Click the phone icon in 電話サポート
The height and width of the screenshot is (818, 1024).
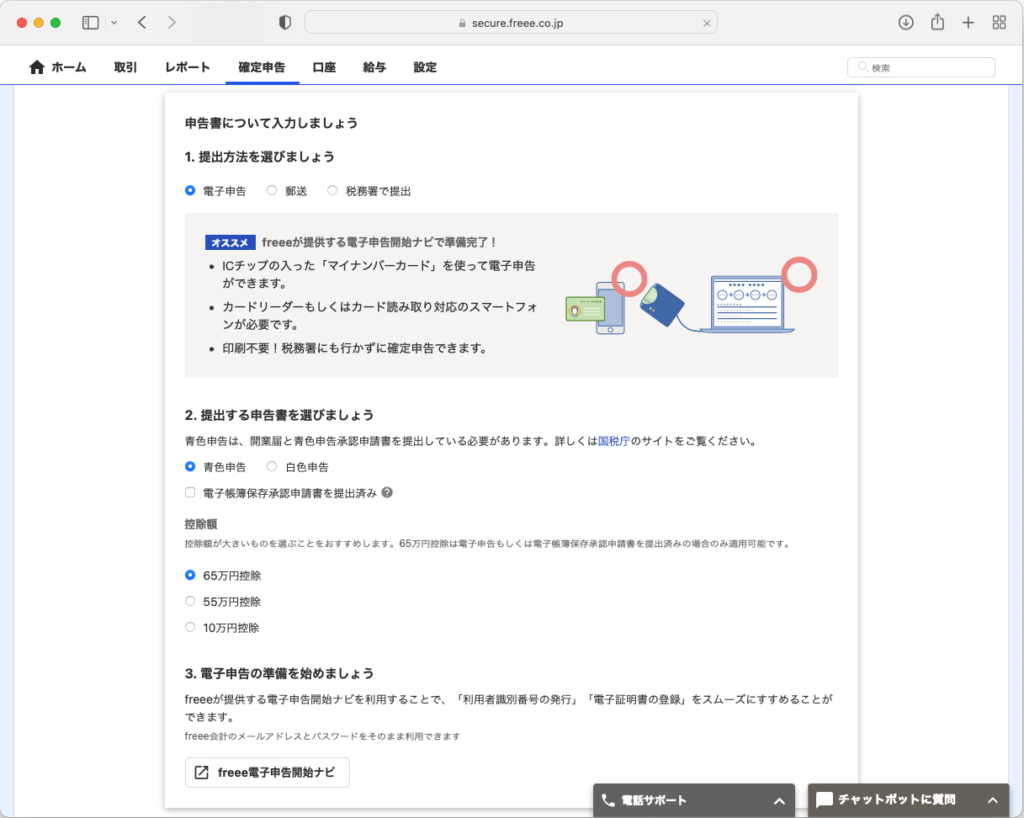click(x=608, y=800)
